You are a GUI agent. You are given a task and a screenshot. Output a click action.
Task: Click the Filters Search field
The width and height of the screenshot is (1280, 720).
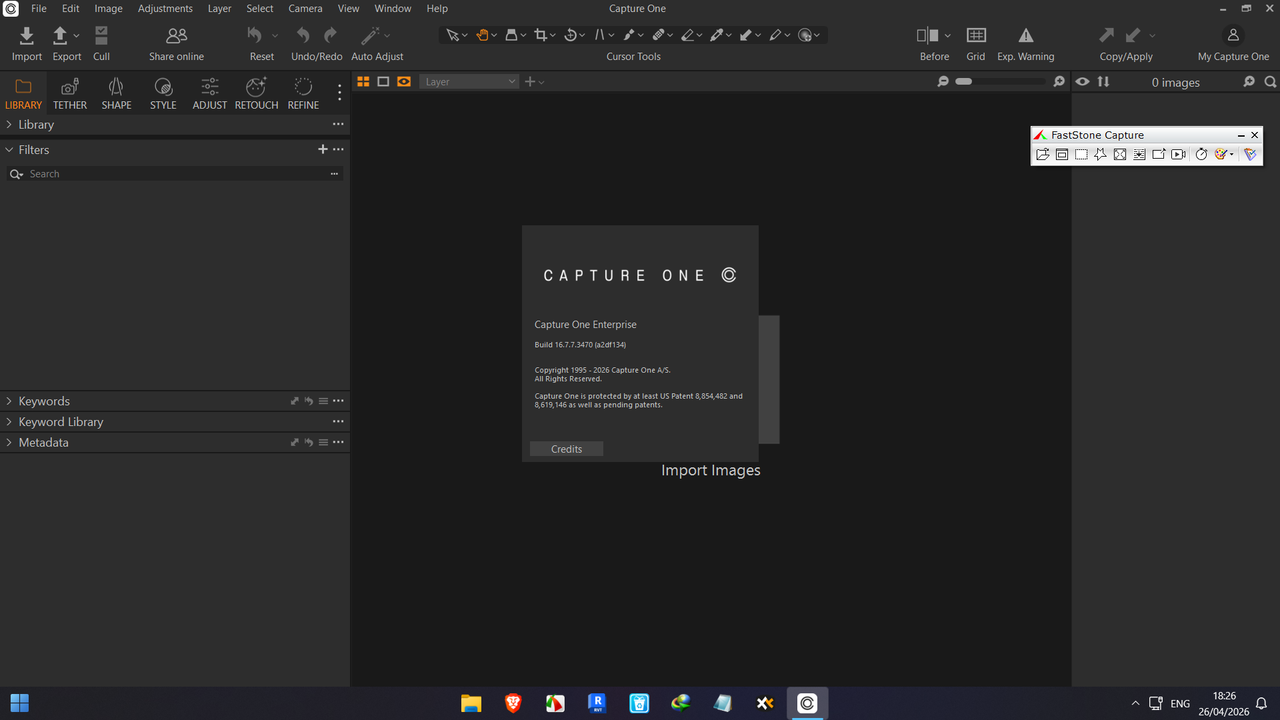click(x=175, y=174)
